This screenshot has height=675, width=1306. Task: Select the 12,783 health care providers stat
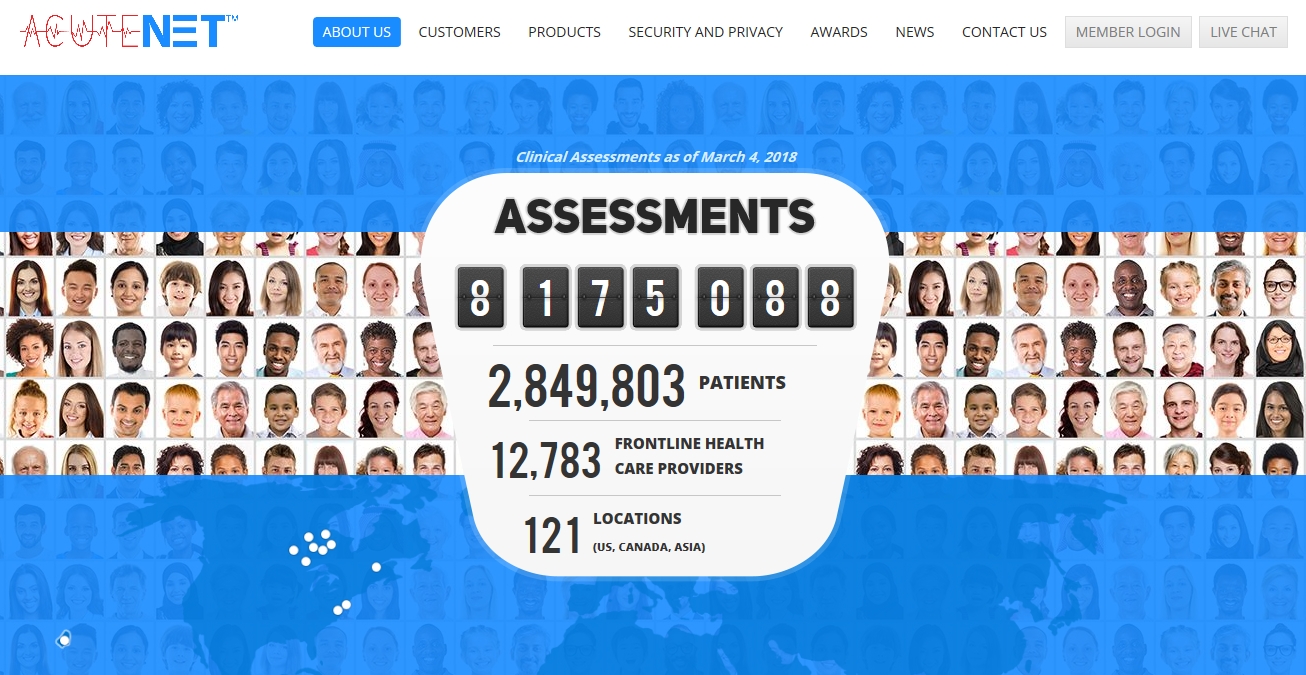point(546,460)
